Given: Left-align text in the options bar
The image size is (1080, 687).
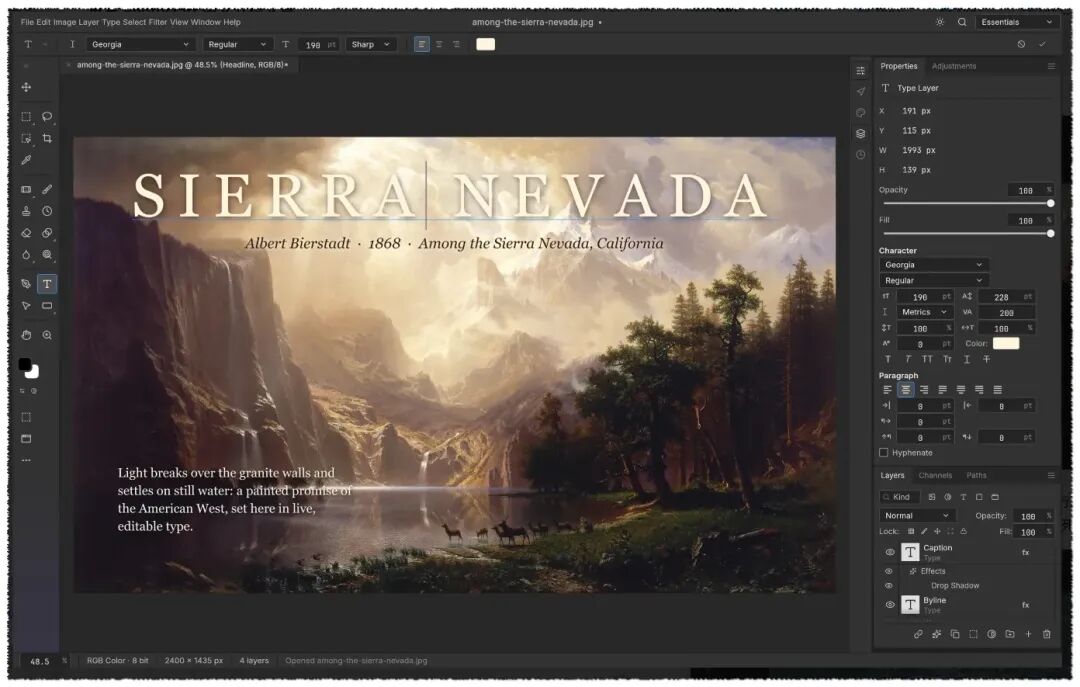Looking at the screenshot, I should (x=422, y=44).
